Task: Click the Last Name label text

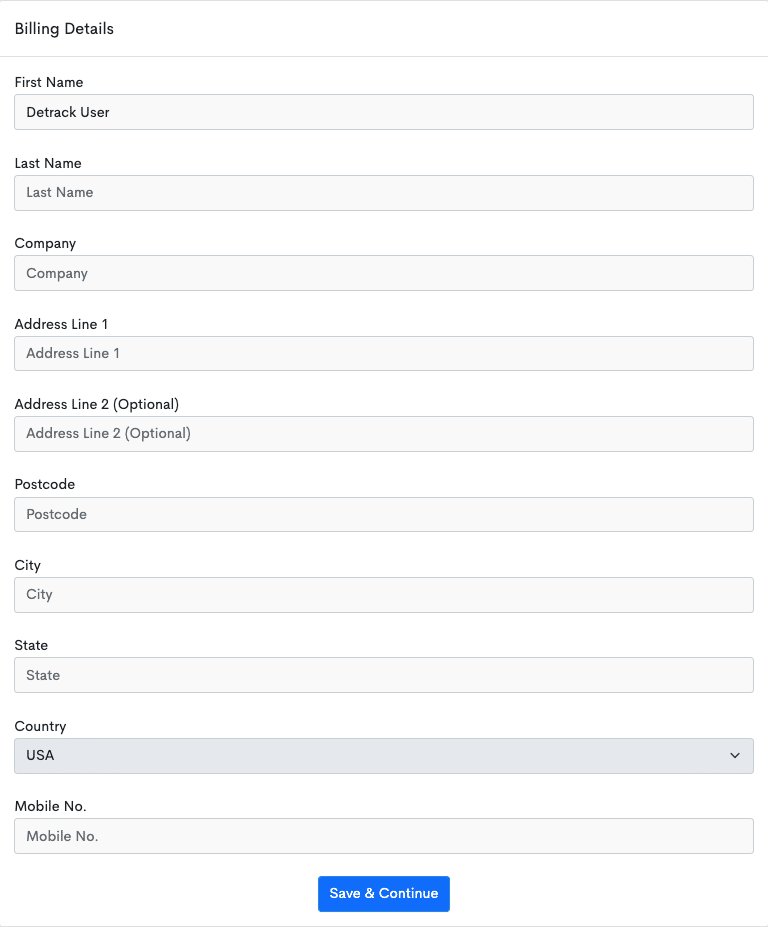Action: point(48,163)
